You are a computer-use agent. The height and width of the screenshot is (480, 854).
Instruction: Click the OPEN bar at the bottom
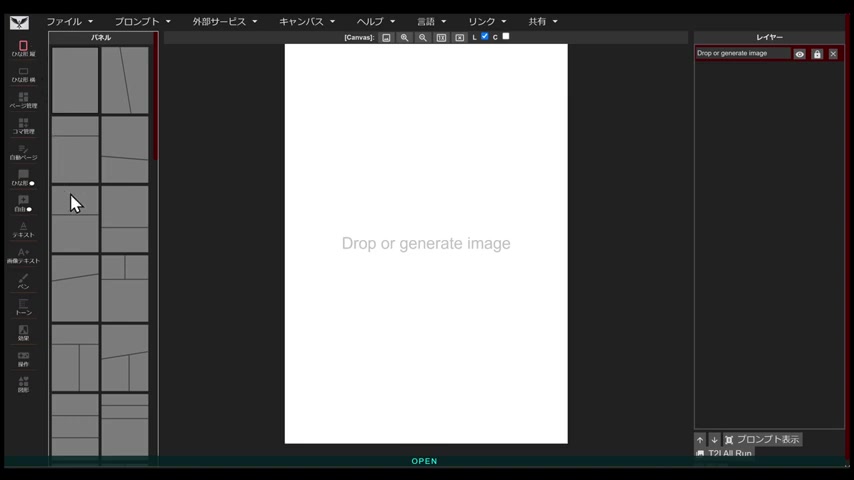pyautogui.click(x=424, y=461)
